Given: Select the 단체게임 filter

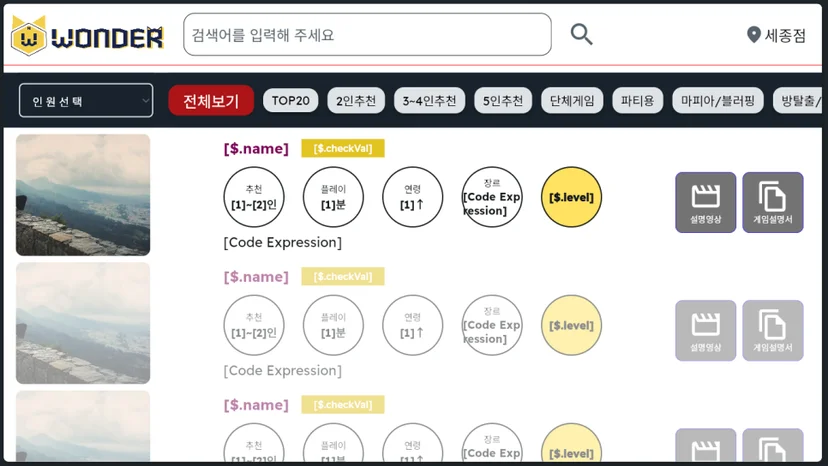Looking at the screenshot, I should point(572,100).
